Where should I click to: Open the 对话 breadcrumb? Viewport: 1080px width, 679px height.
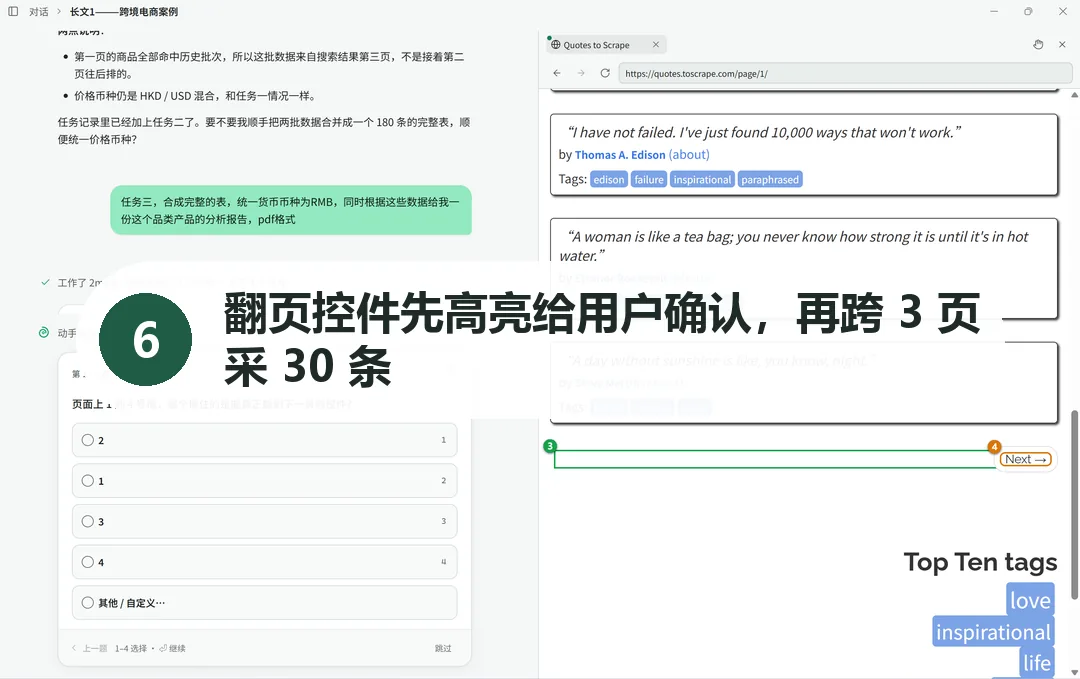point(39,12)
